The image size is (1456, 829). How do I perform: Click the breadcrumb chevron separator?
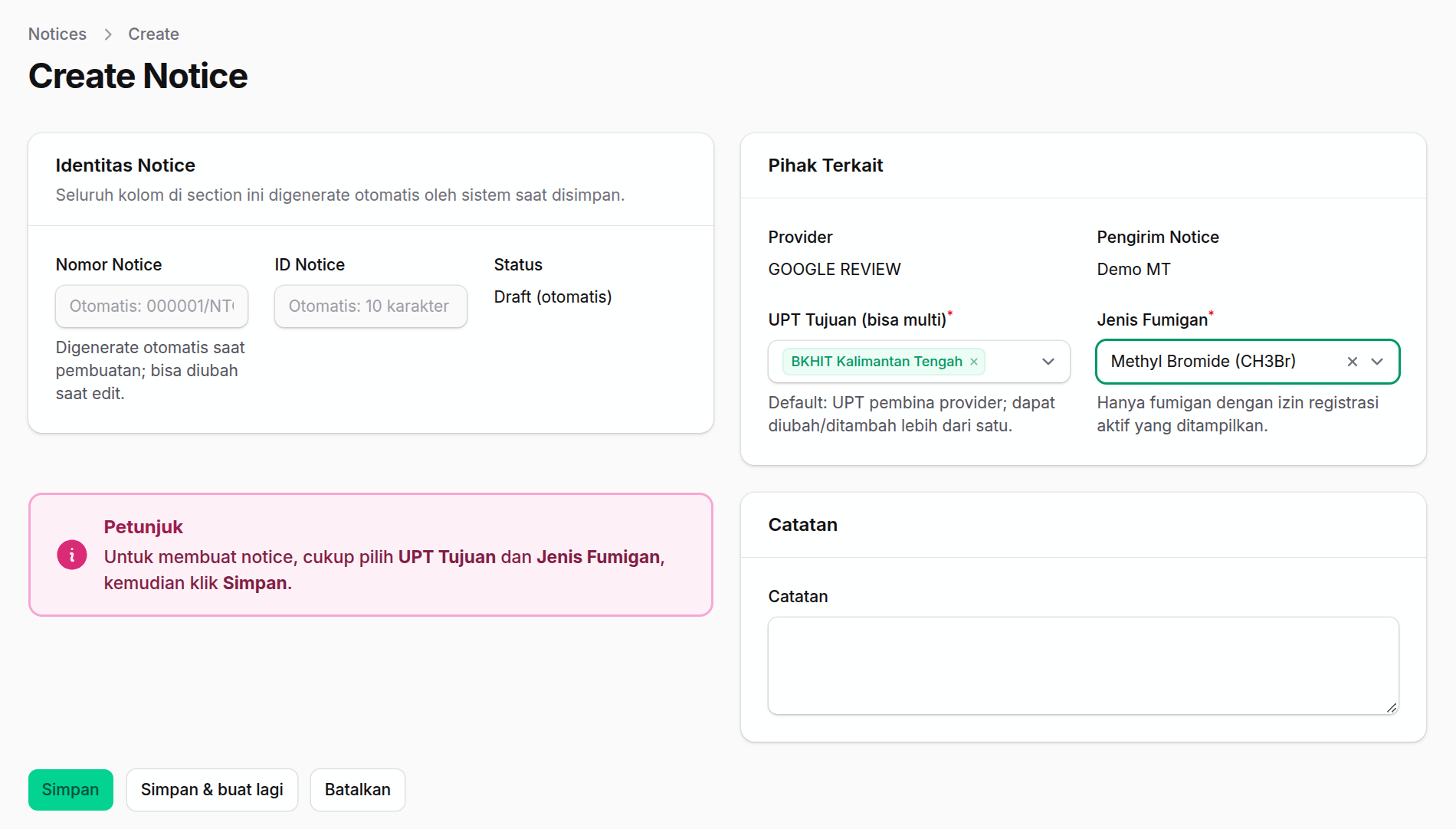[108, 34]
